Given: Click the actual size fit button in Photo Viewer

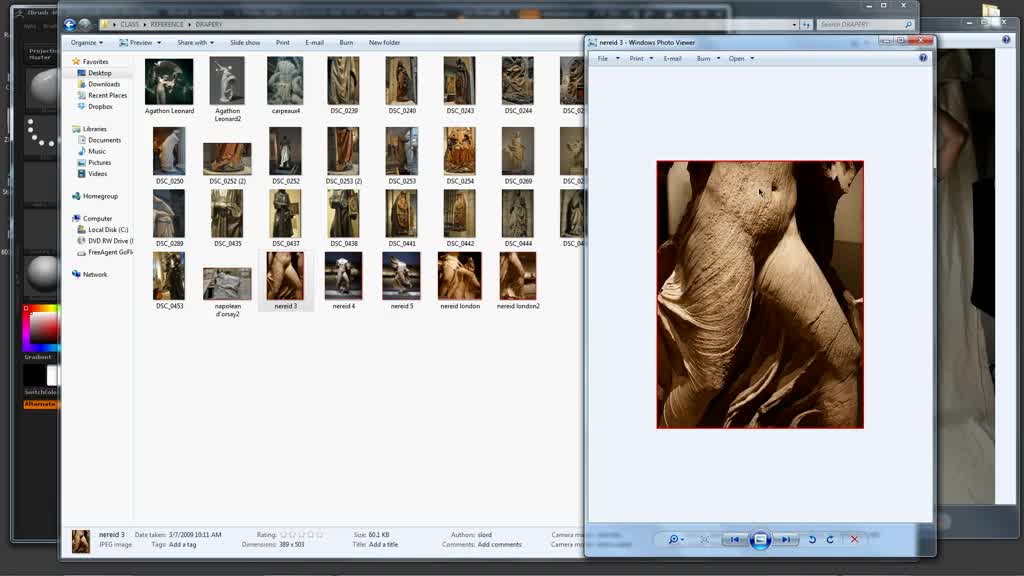Looking at the screenshot, I should [x=705, y=539].
